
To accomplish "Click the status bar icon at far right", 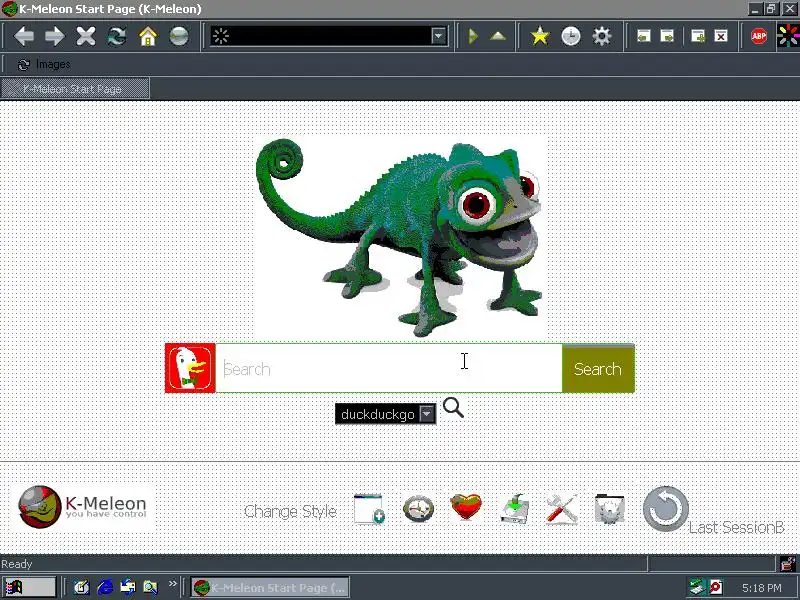I will pos(788,564).
